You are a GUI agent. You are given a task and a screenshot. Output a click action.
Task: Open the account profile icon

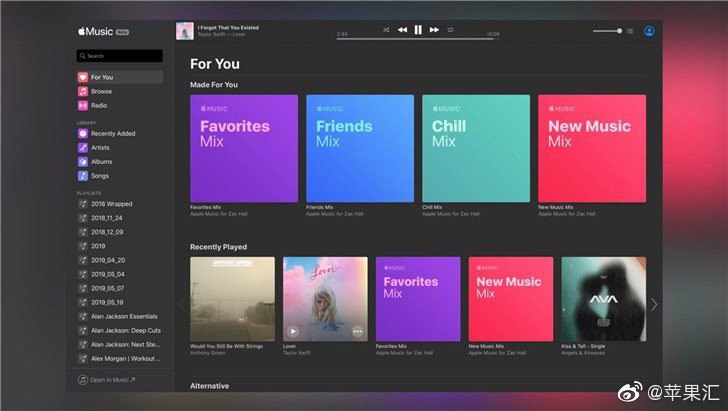click(649, 31)
